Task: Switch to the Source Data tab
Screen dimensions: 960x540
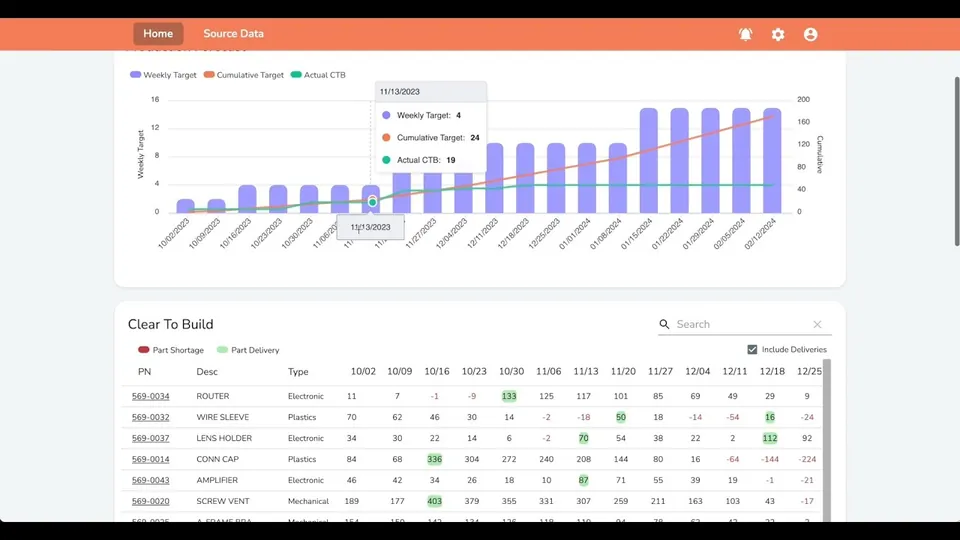Action: pyautogui.click(x=233, y=34)
